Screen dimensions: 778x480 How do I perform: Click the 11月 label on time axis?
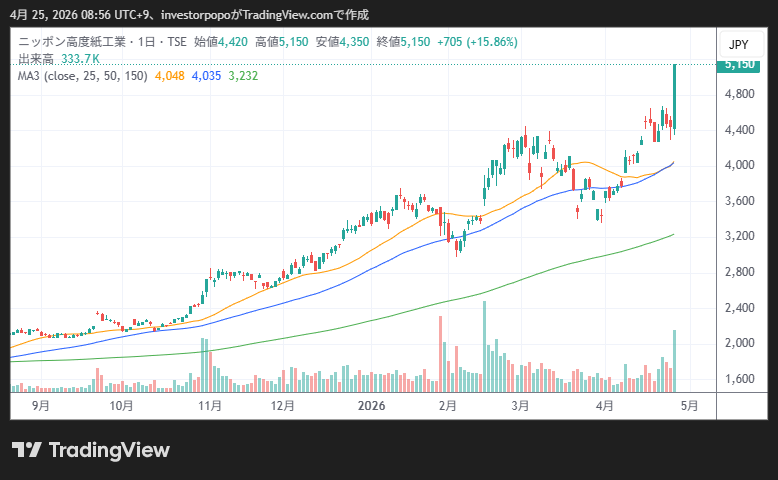pyautogui.click(x=210, y=406)
